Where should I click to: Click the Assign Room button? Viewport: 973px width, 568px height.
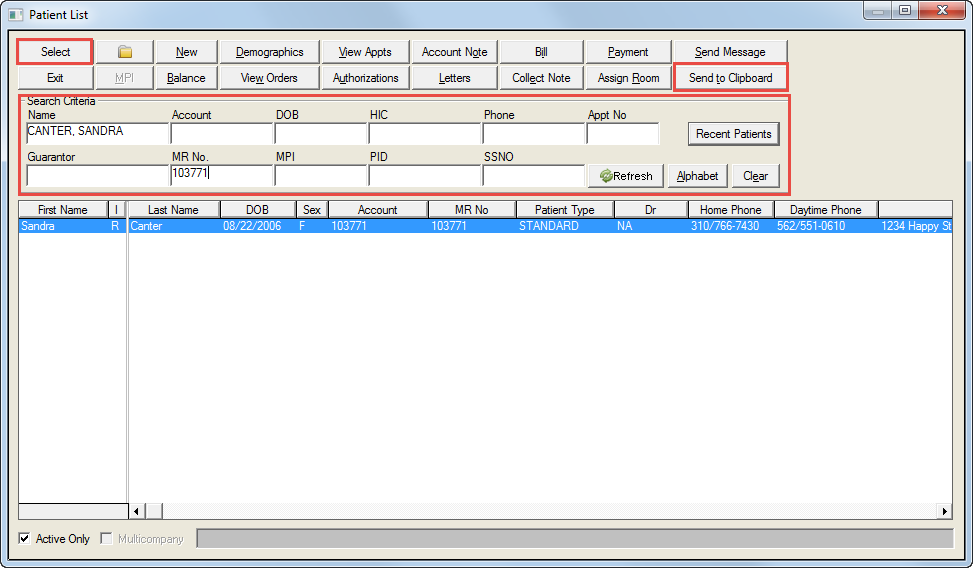(x=628, y=78)
